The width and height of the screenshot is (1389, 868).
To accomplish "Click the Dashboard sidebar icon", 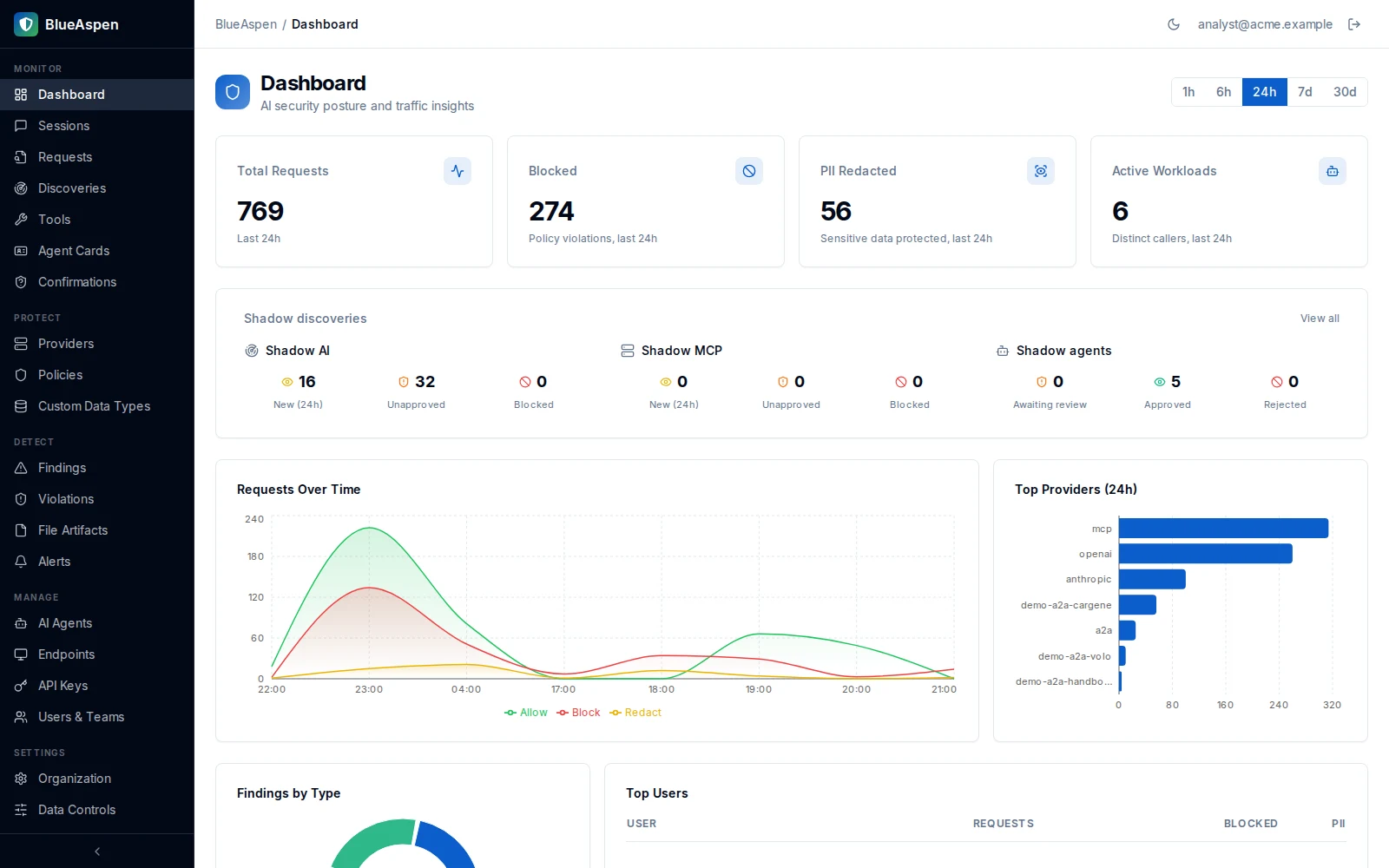I will pos(21,95).
